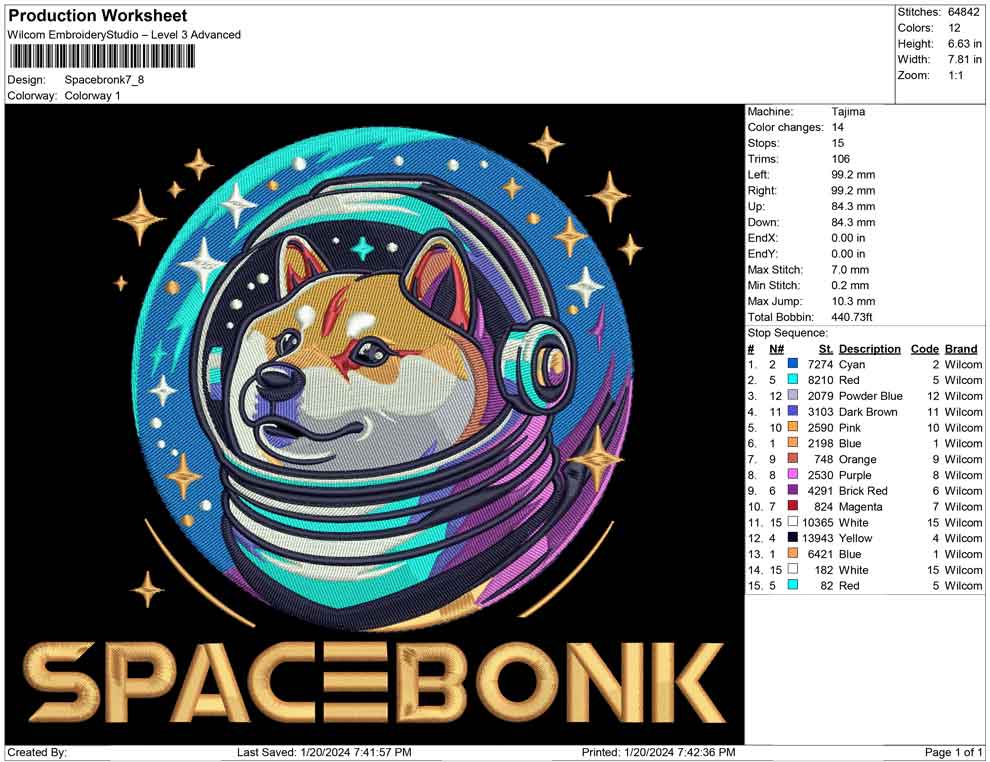The image size is (990, 762).
Task: Pick the Dark Brown row's color swatch
Action: pos(792,411)
